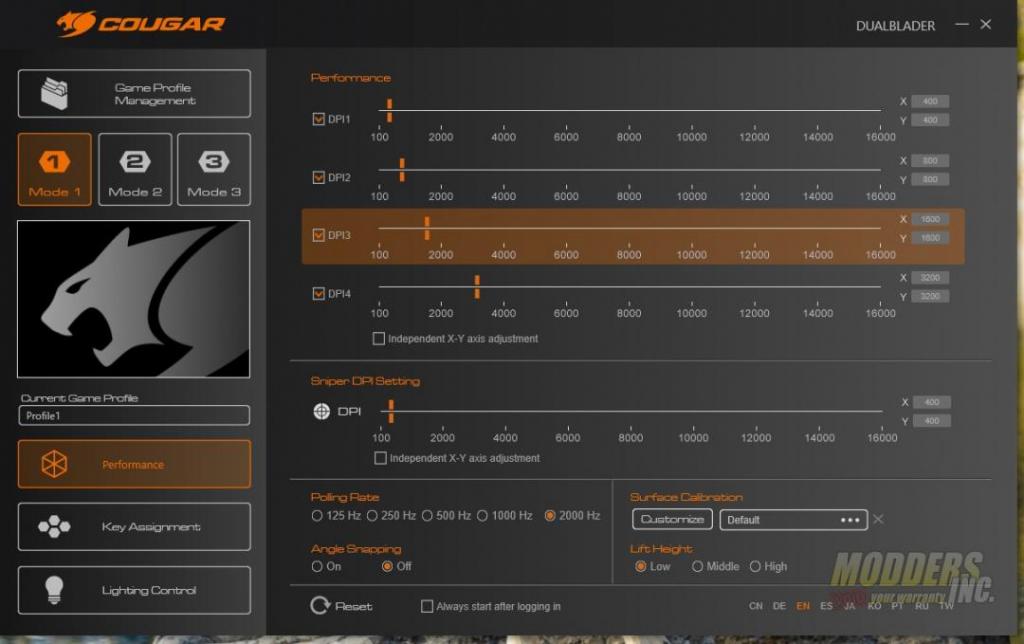
Task: Click the DPI3 slider handle
Action: point(427,228)
